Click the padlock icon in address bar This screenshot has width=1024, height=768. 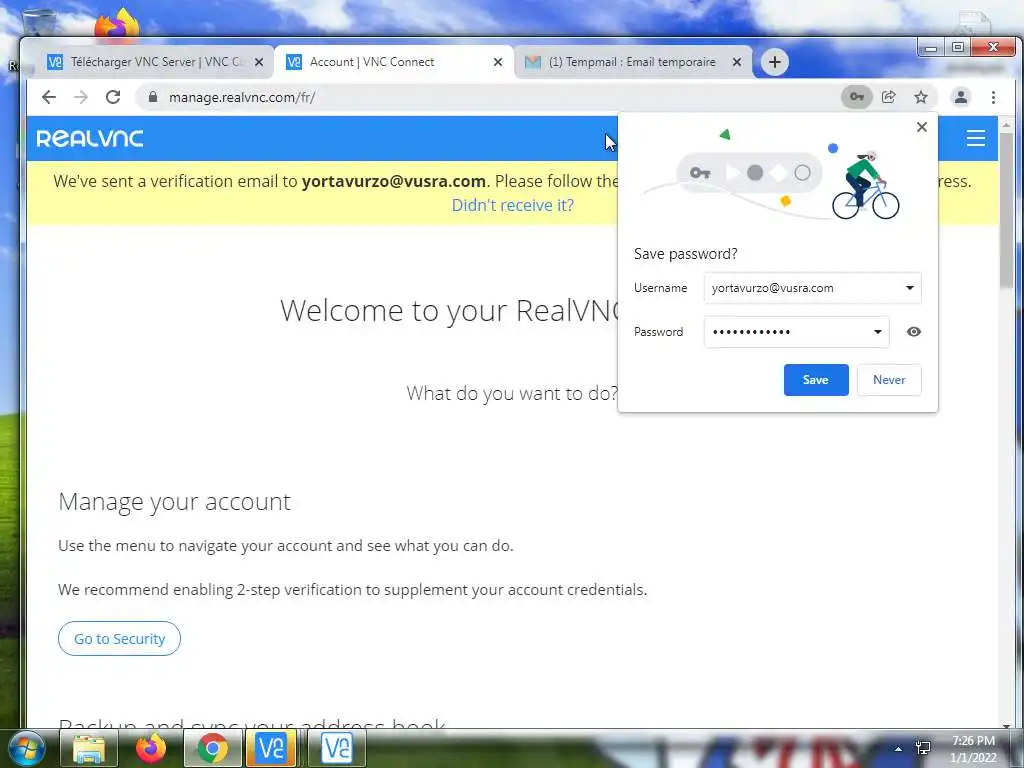(x=153, y=97)
